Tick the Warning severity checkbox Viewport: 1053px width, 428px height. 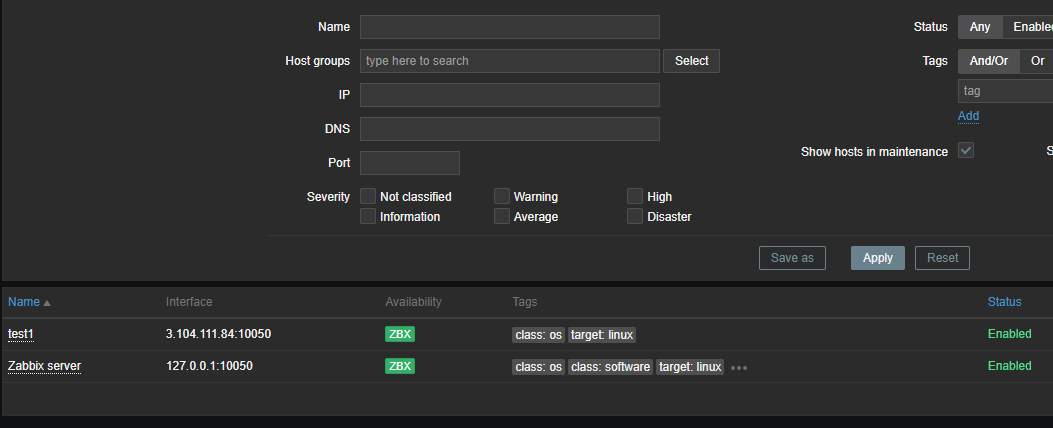502,196
